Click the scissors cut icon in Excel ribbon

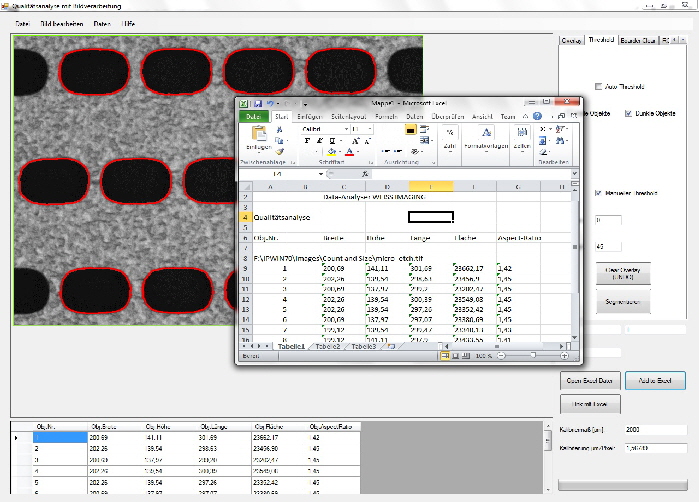point(279,130)
